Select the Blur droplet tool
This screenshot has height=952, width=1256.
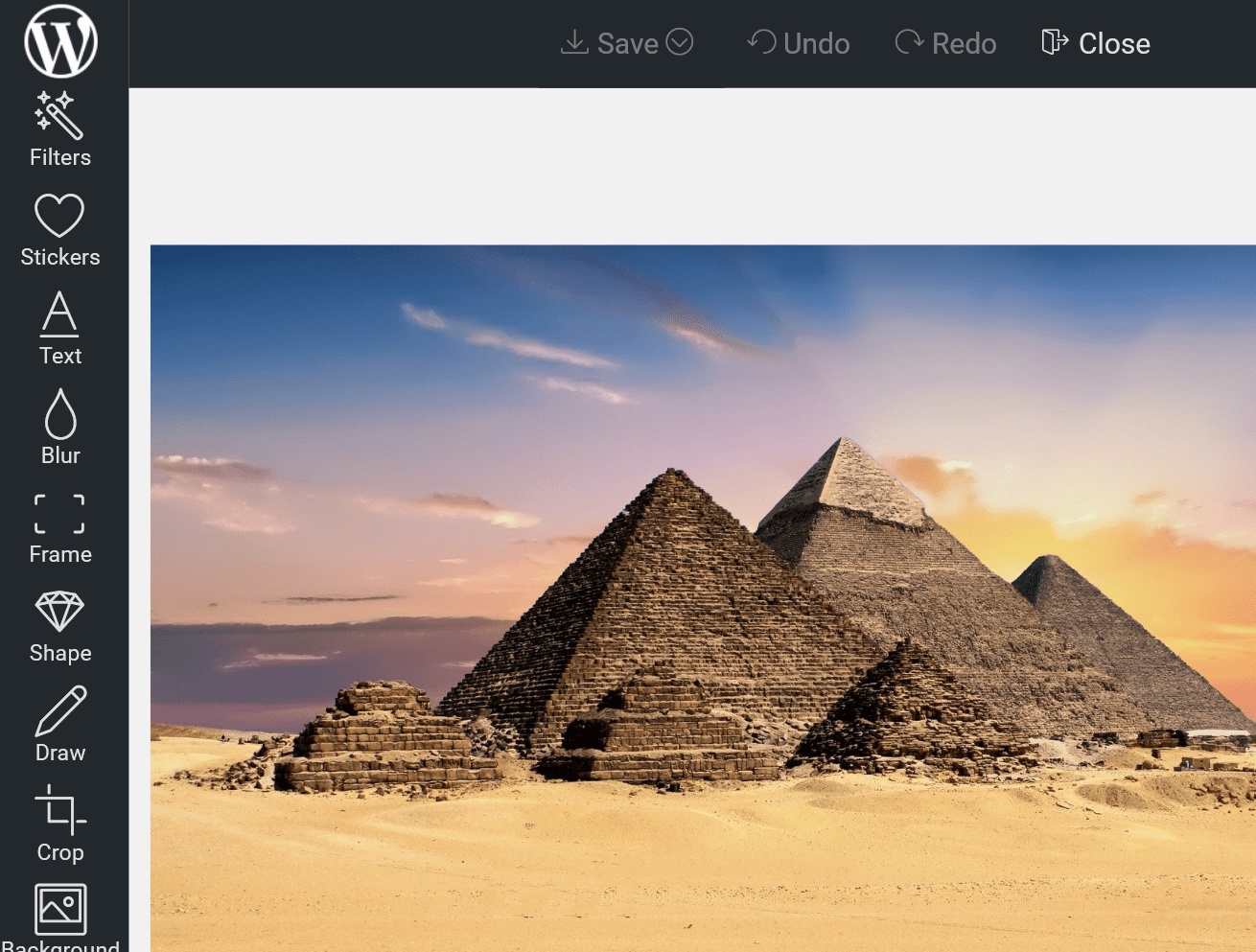click(x=59, y=428)
